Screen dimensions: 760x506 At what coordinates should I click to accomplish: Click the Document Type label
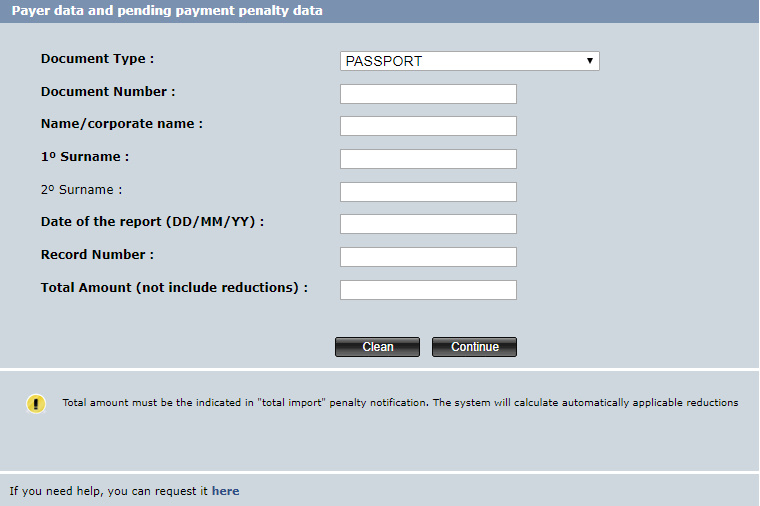click(97, 59)
